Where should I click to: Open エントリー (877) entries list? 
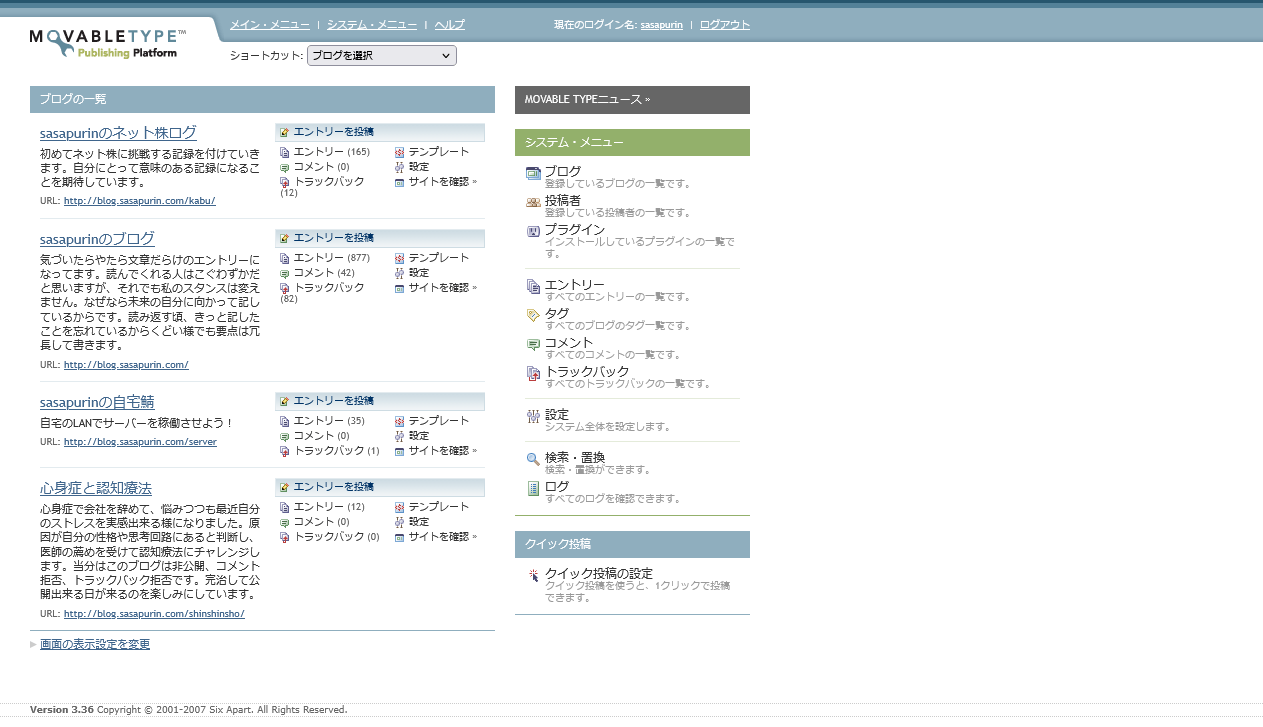click(x=332, y=259)
